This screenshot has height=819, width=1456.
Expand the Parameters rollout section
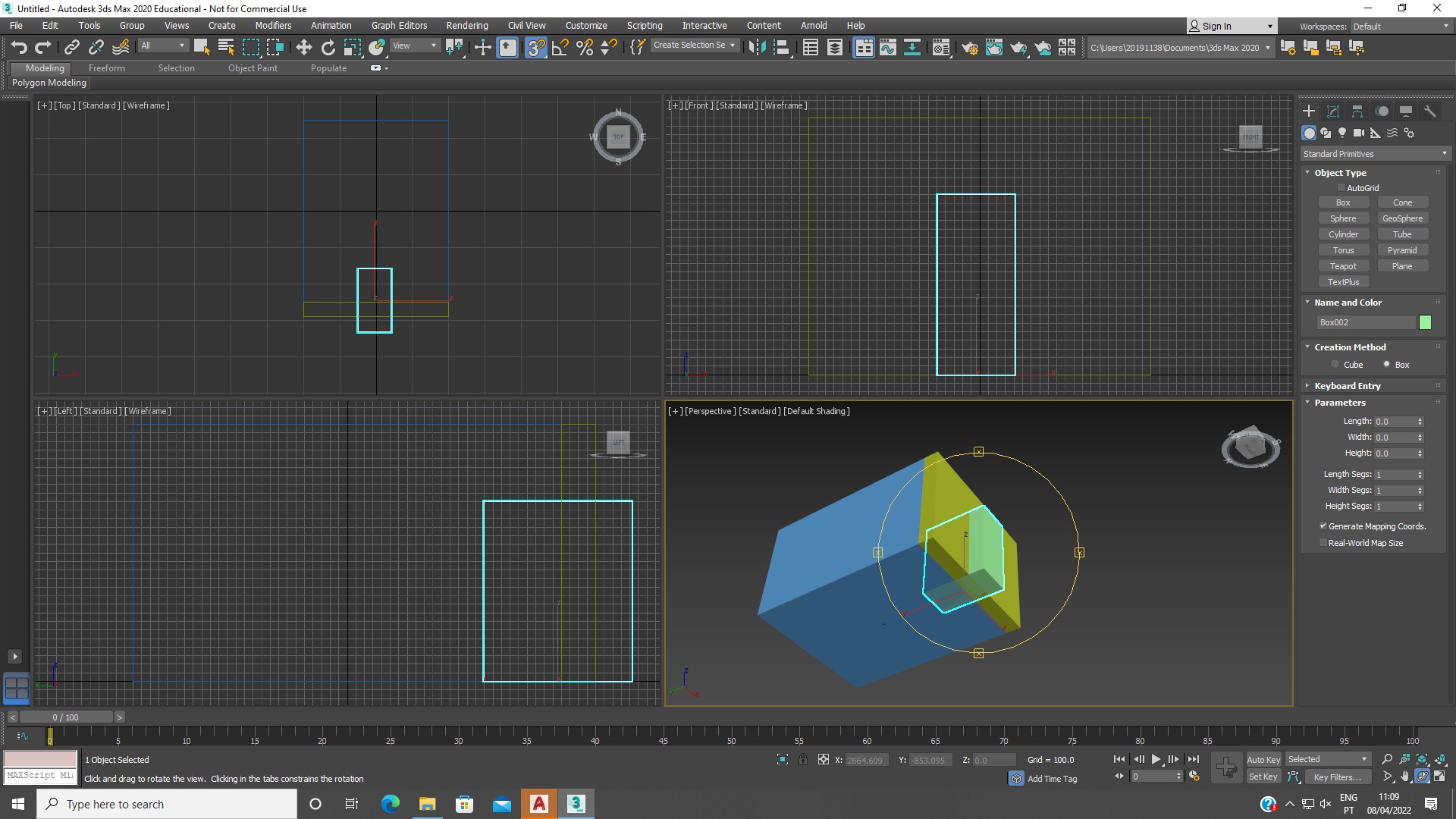(x=1340, y=402)
